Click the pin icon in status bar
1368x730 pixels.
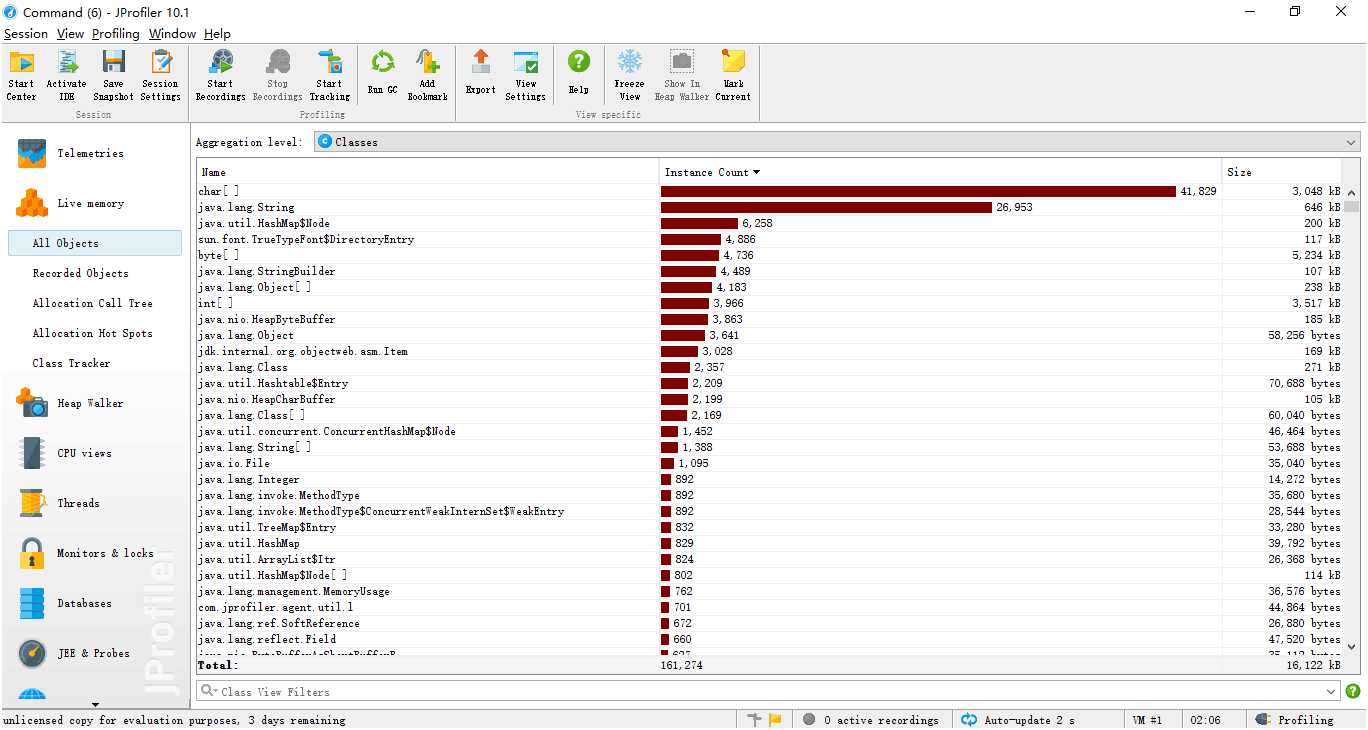(755, 719)
